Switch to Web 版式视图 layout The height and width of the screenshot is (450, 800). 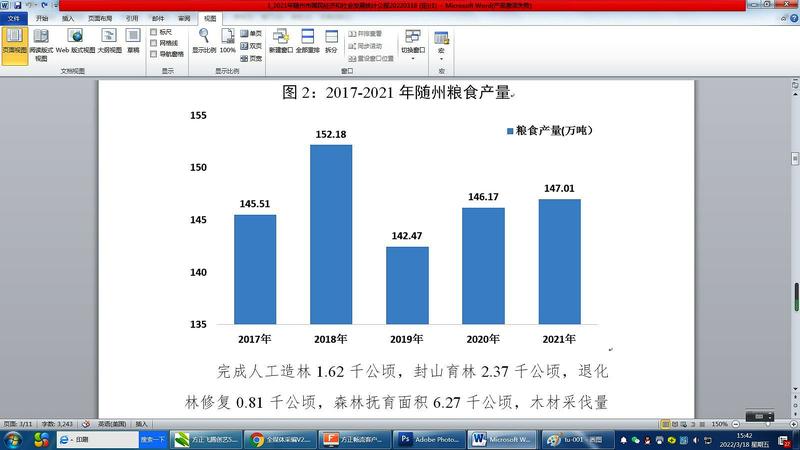(x=75, y=44)
